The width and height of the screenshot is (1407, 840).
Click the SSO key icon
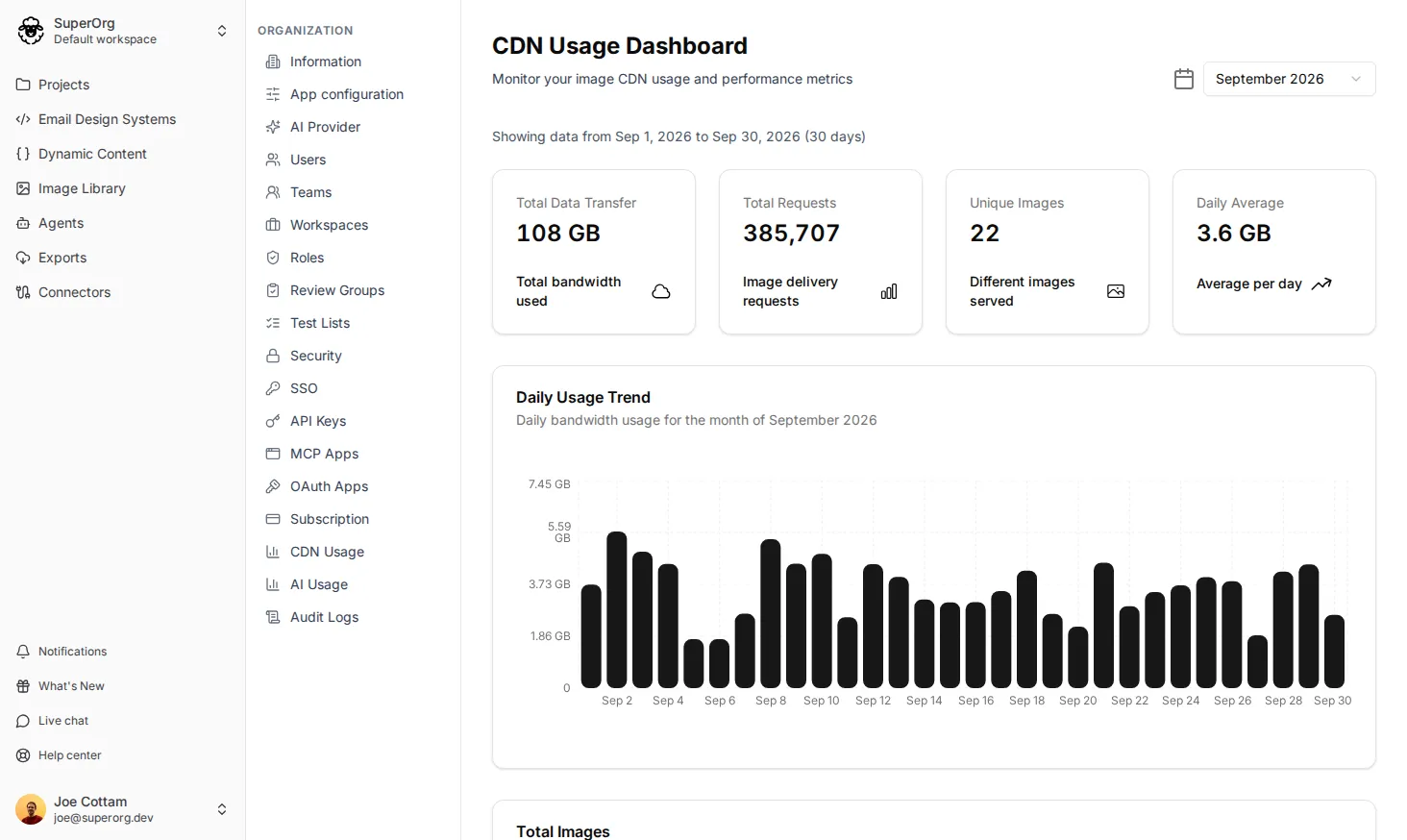(x=273, y=388)
